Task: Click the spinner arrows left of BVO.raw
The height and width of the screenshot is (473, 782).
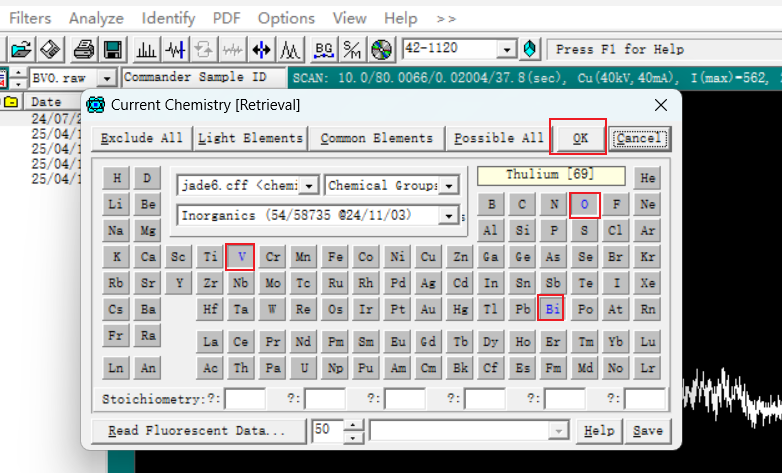Action: click(x=18, y=78)
